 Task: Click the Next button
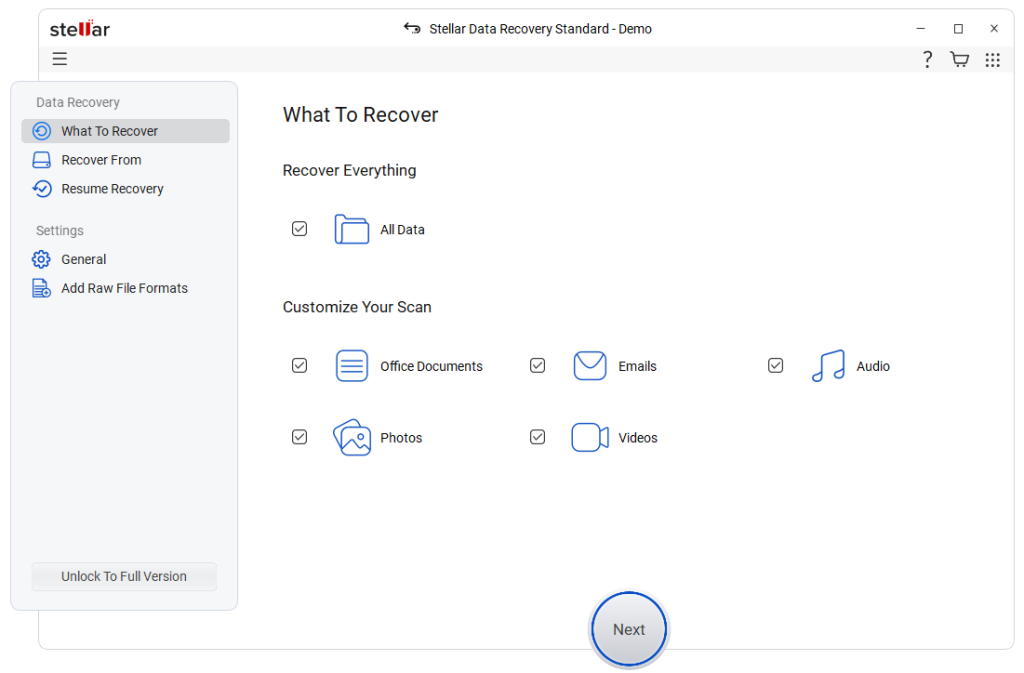click(628, 629)
